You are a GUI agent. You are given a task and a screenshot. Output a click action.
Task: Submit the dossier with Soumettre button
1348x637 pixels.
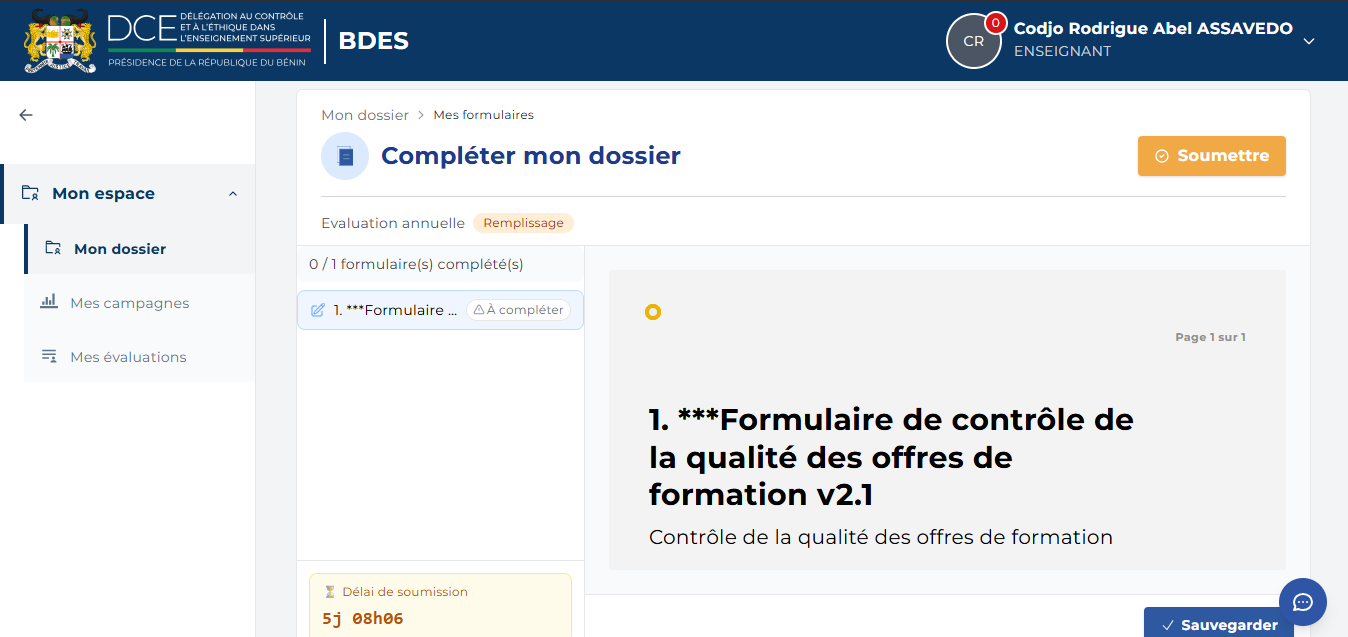tap(1212, 156)
